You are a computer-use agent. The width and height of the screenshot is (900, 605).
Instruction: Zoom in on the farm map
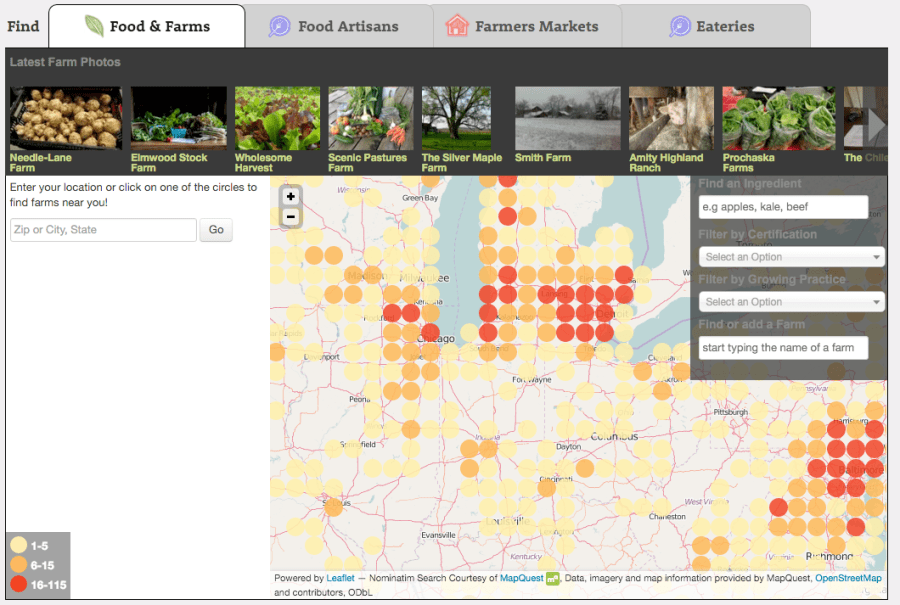(290, 197)
